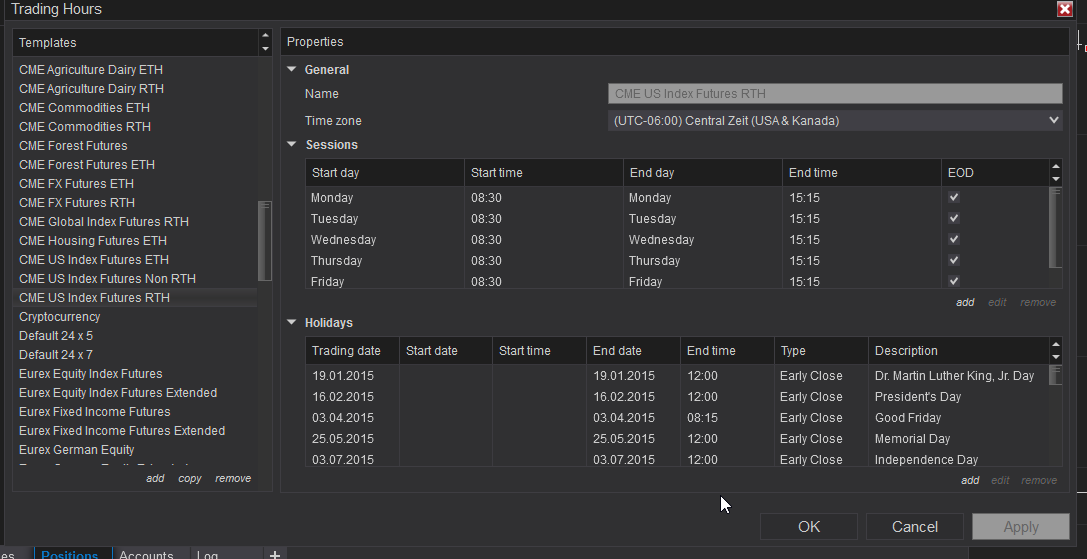Click the Templates list scroll-up arrow
Screen dimensions: 1087x559
[x=265, y=37]
